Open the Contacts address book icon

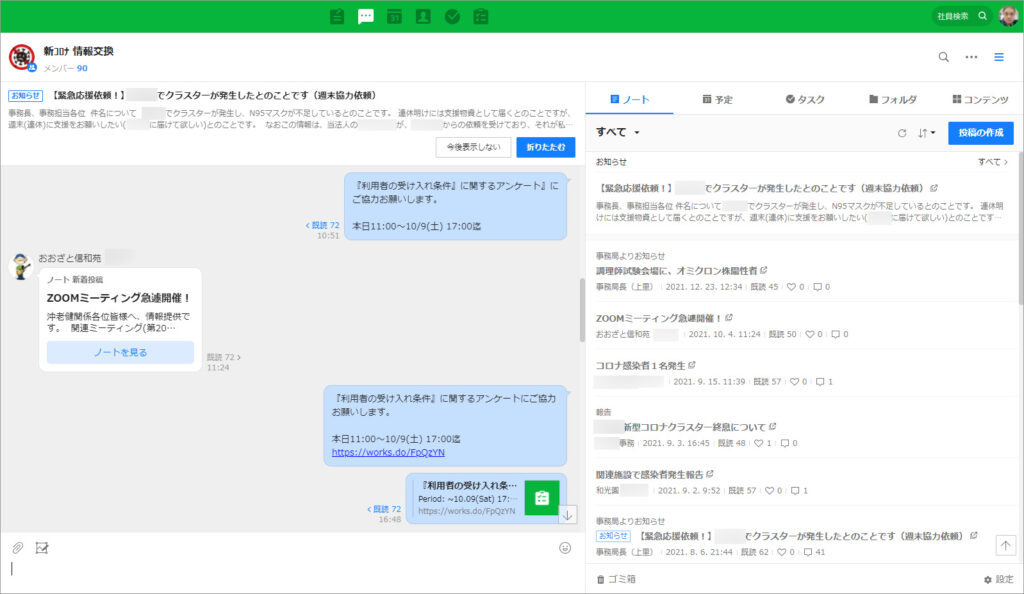pyautogui.click(x=423, y=16)
